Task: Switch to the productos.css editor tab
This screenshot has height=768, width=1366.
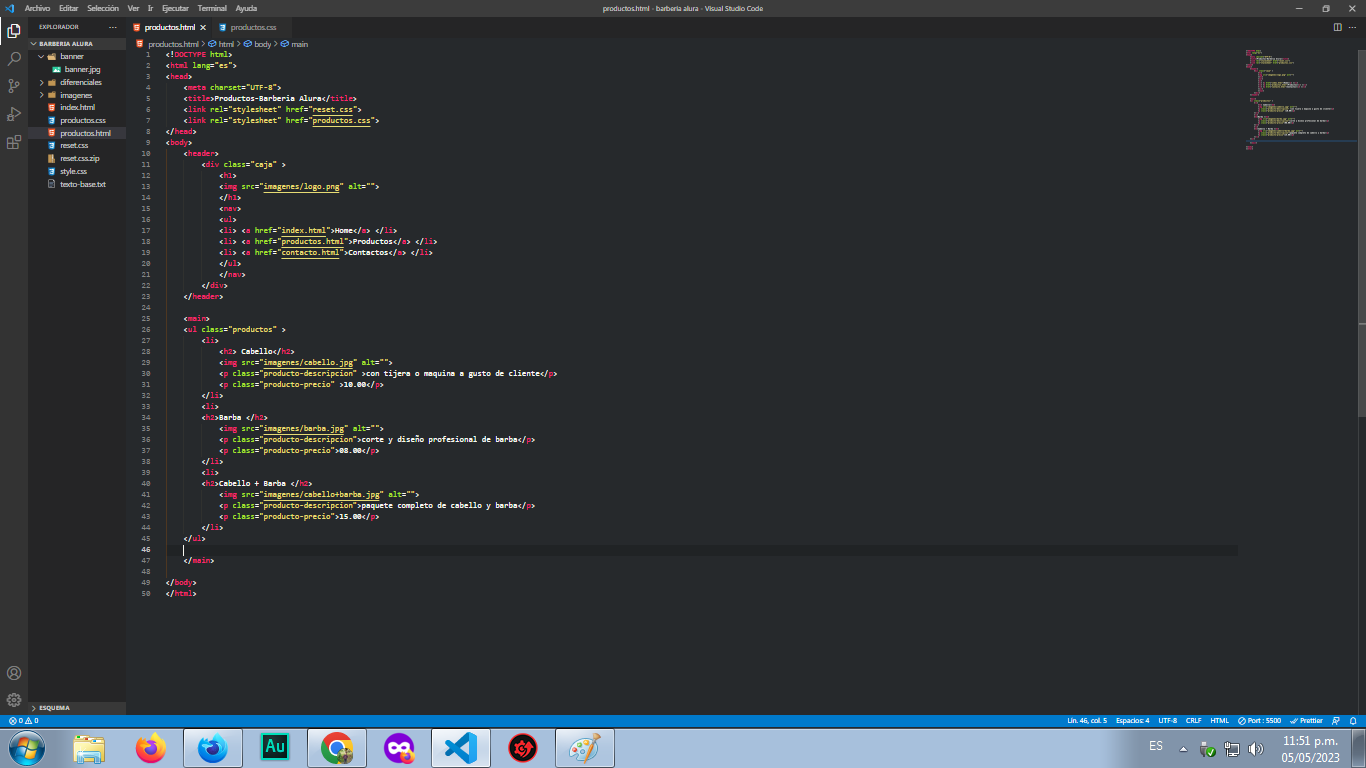Action: (252, 27)
